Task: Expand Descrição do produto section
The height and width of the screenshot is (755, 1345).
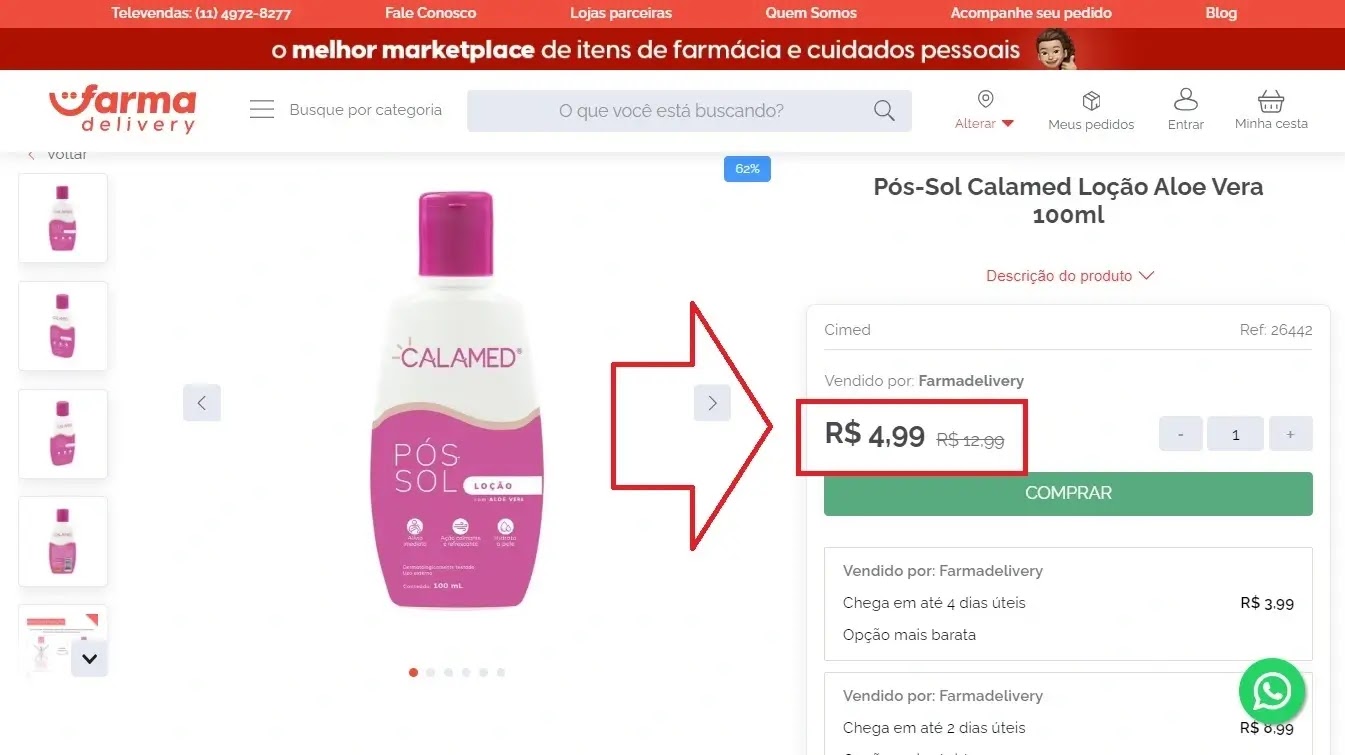Action: point(1070,275)
